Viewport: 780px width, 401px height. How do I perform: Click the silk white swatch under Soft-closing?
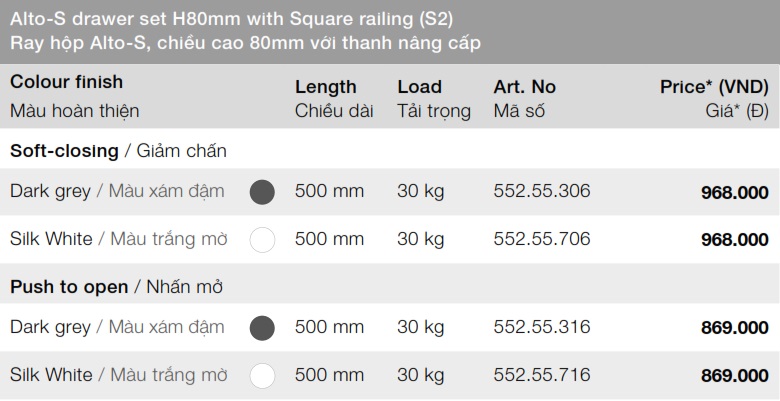[x=262, y=240]
